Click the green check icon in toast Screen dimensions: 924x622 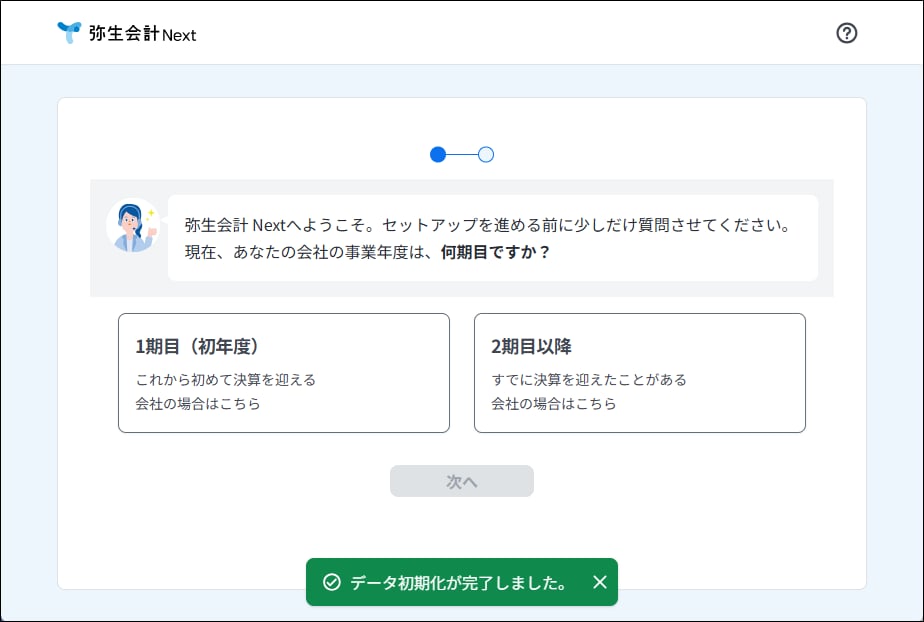tap(332, 582)
